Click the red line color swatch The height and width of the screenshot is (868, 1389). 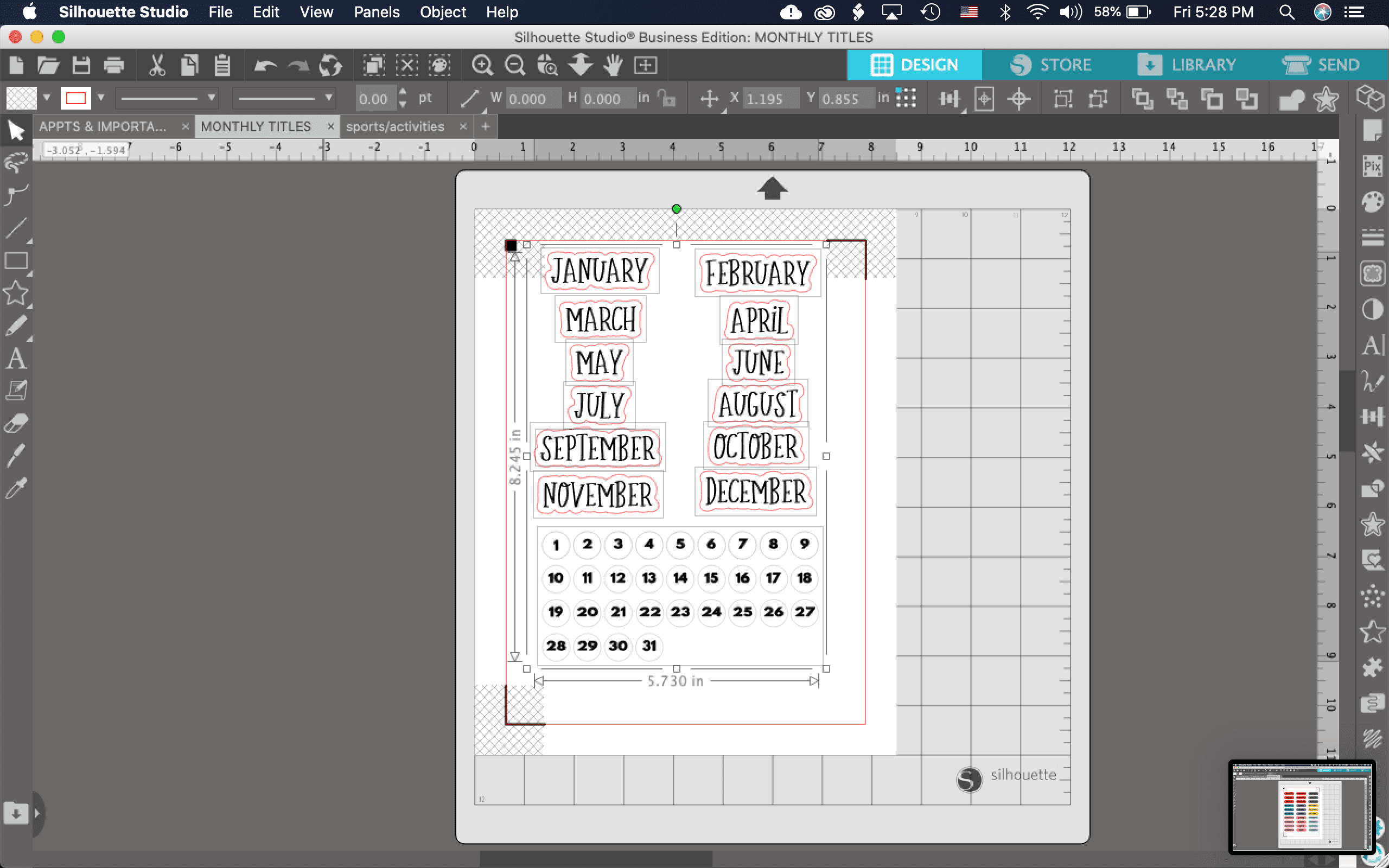point(76,98)
